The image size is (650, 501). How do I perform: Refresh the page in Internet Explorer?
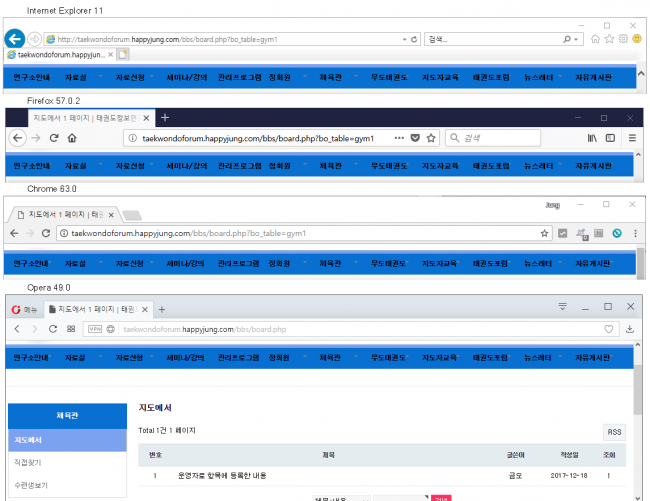click(x=414, y=39)
